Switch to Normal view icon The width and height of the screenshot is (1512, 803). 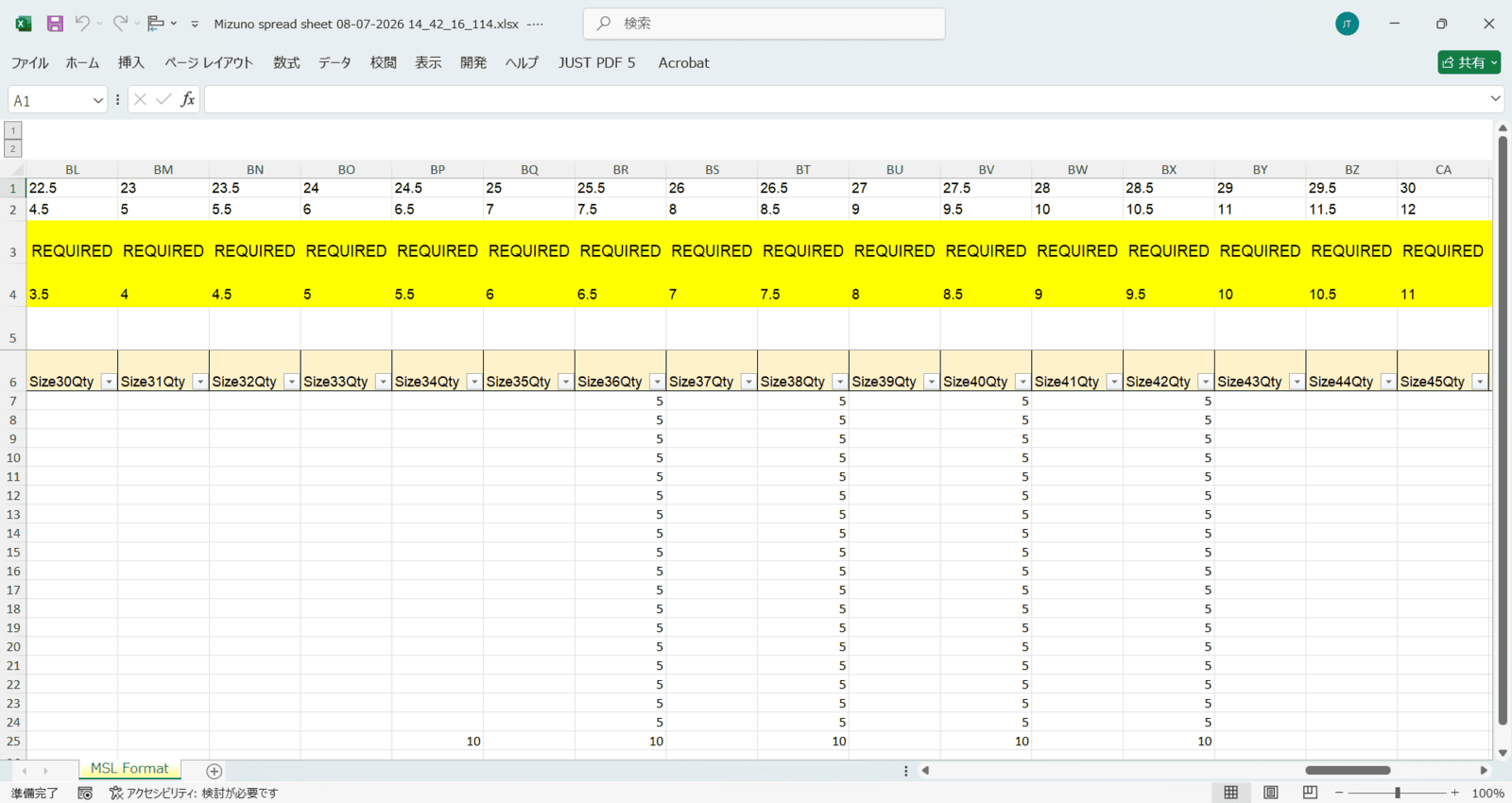click(x=1231, y=793)
